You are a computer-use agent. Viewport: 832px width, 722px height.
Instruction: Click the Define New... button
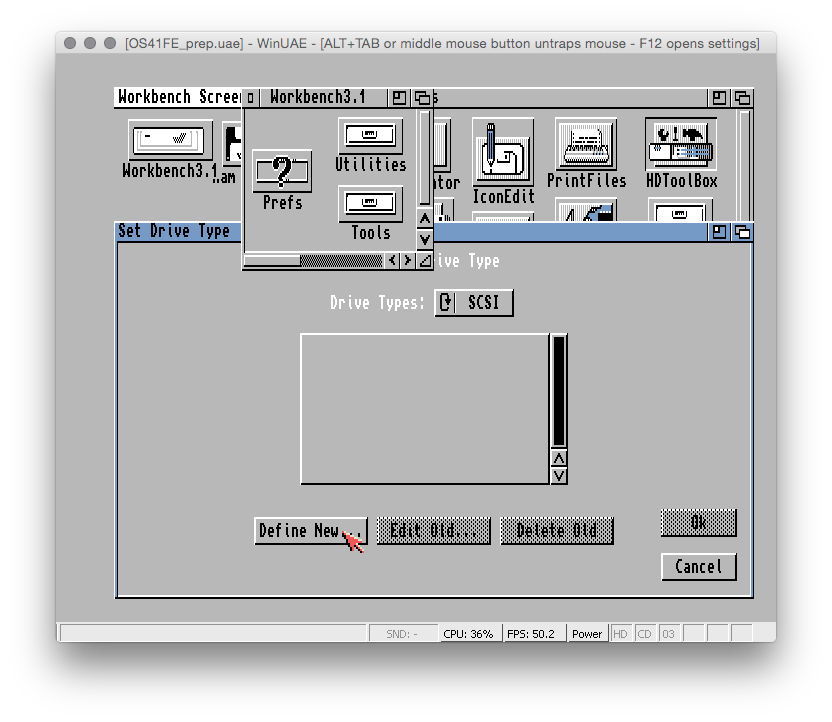[x=310, y=530]
